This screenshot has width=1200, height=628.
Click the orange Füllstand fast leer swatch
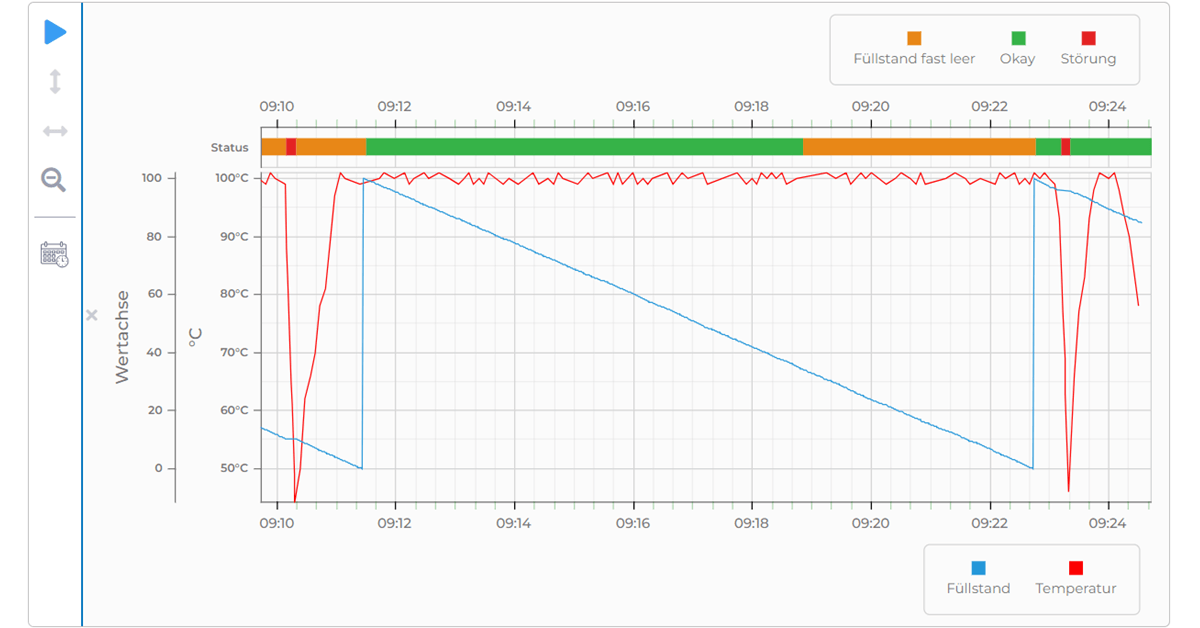pyautogui.click(x=914, y=38)
